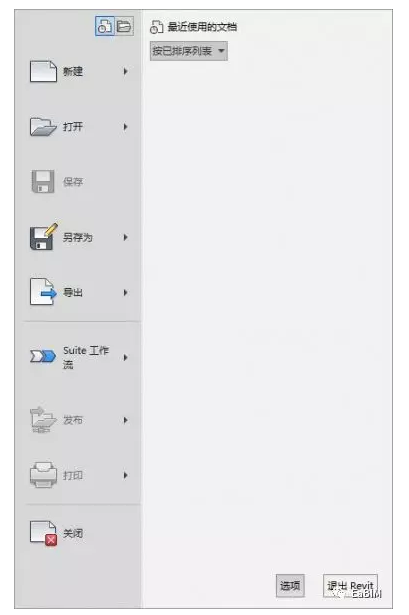Image resolution: width=409 pixels, height=615 pixels.
Task: Click the Suite 工作流 arrows icon
Action: click(x=43, y=357)
